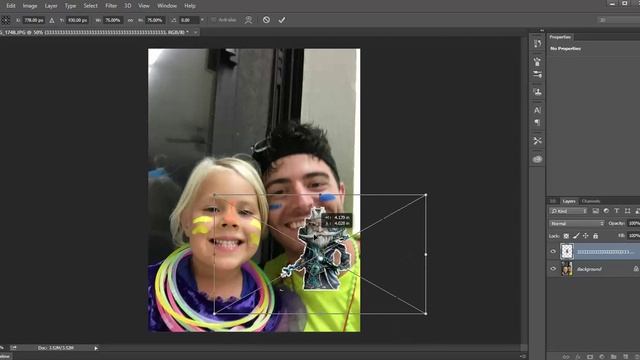Switch to the Channels tab
640x360 pixels.
591,201
